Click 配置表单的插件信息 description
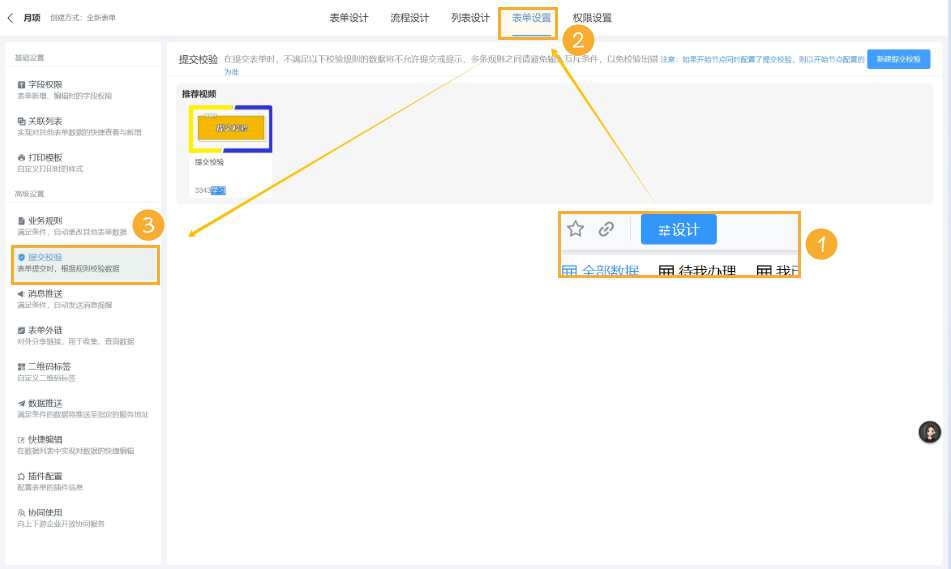This screenshot has height=569, width=951. click(50, 488)
